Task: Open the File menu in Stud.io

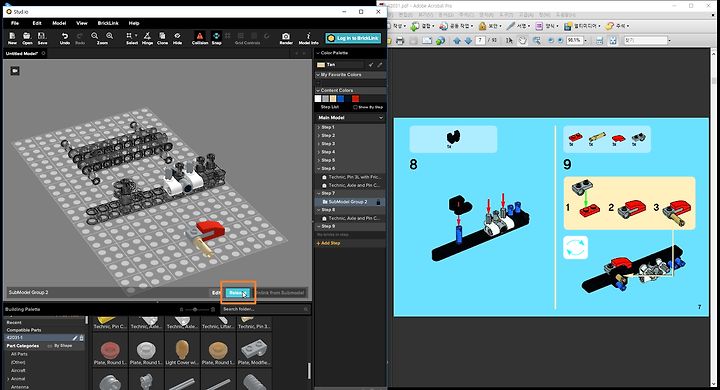Action: coord(15,23)
